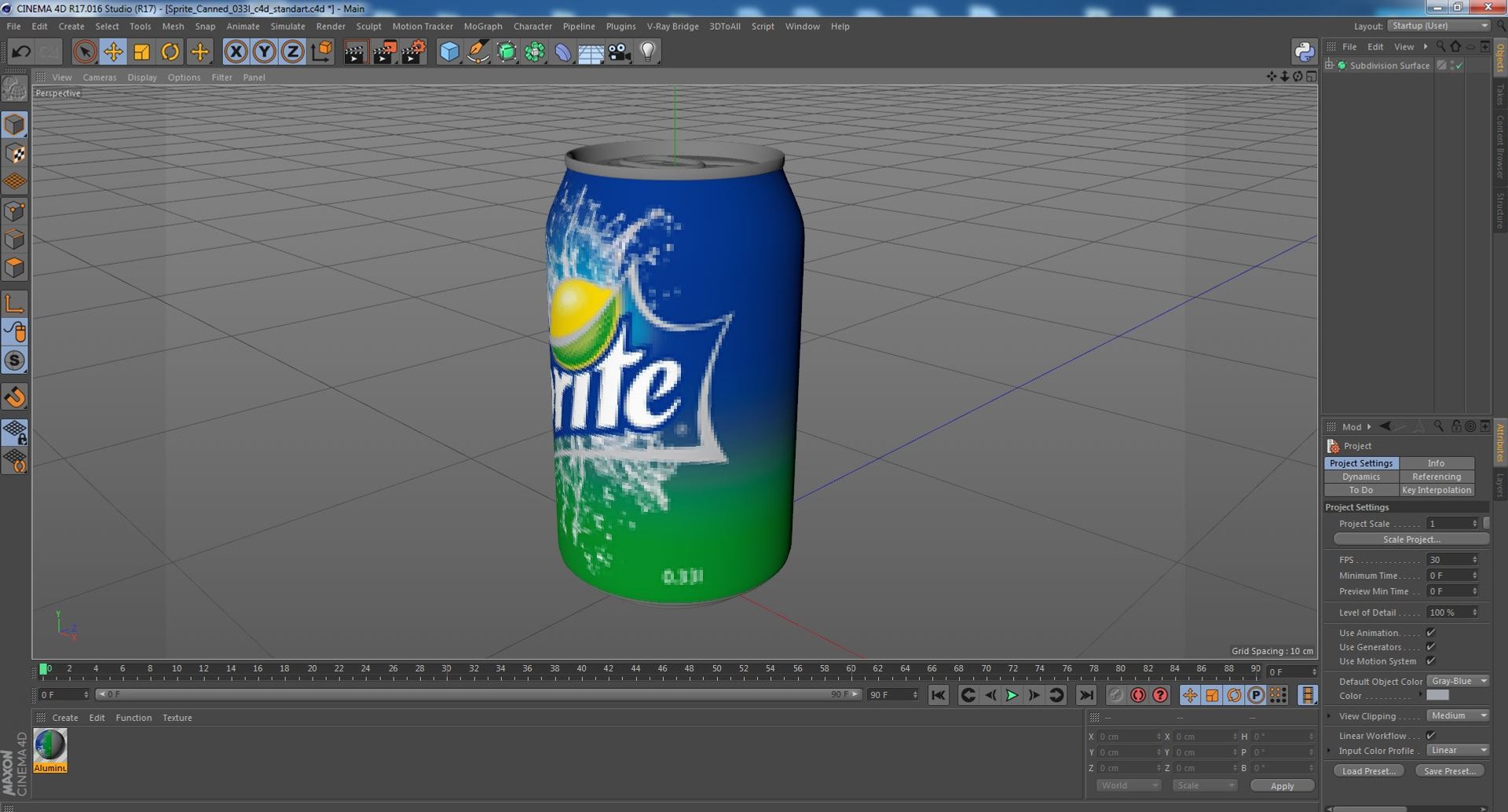Toggle X axis lock
This screenshot has width=1508, height=812.
point(236,52)
